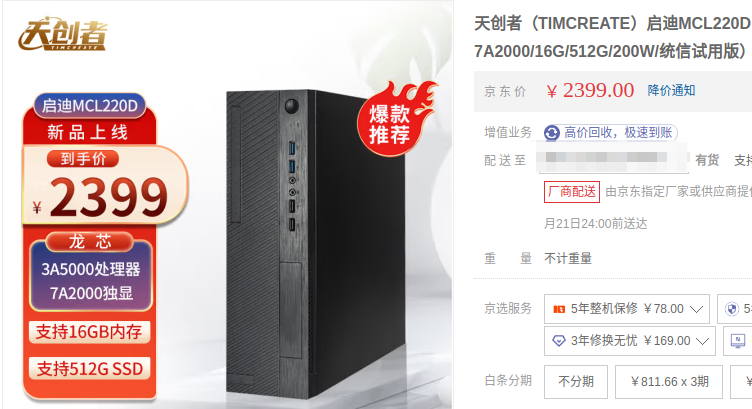Click the 到手价 2399 price banner
The image size is (752, 409).
pos(105,185)
